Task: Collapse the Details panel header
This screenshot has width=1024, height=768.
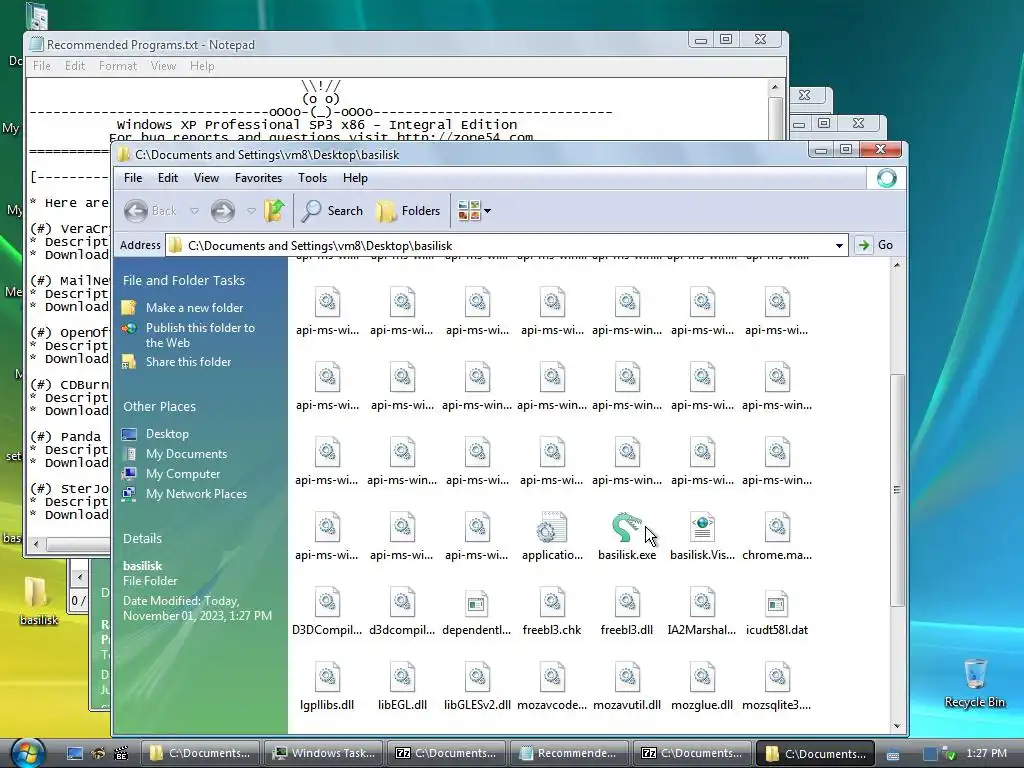Action: click(142, 538)
